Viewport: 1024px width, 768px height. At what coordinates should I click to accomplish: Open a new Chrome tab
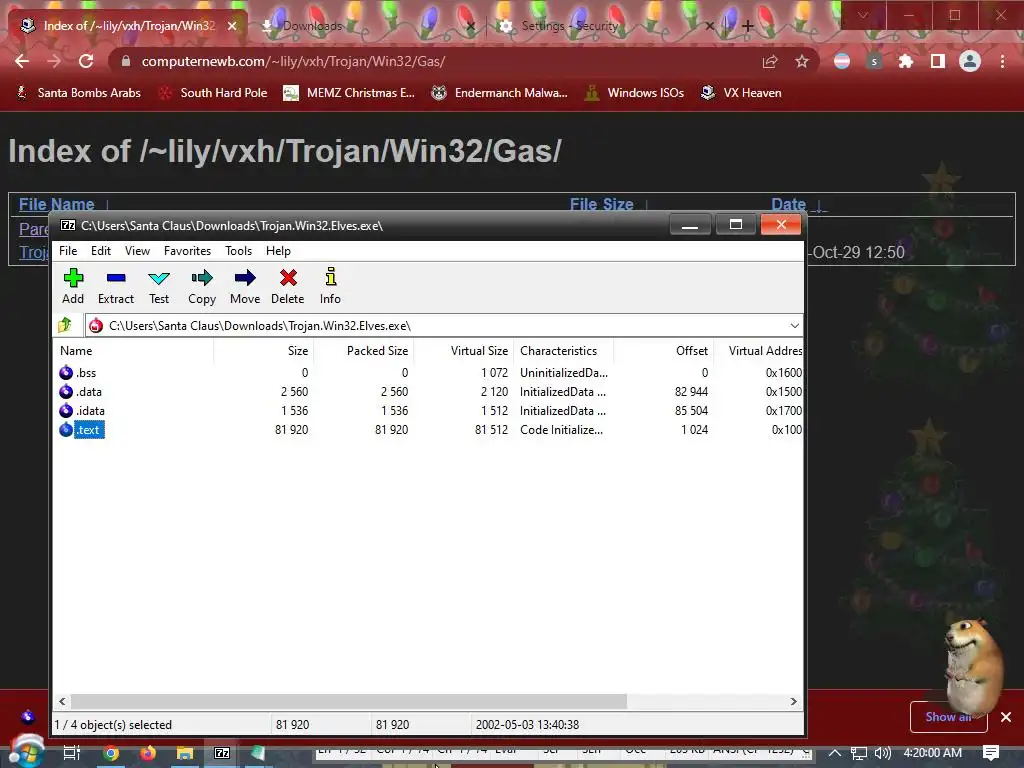click(x=748, y=26)
